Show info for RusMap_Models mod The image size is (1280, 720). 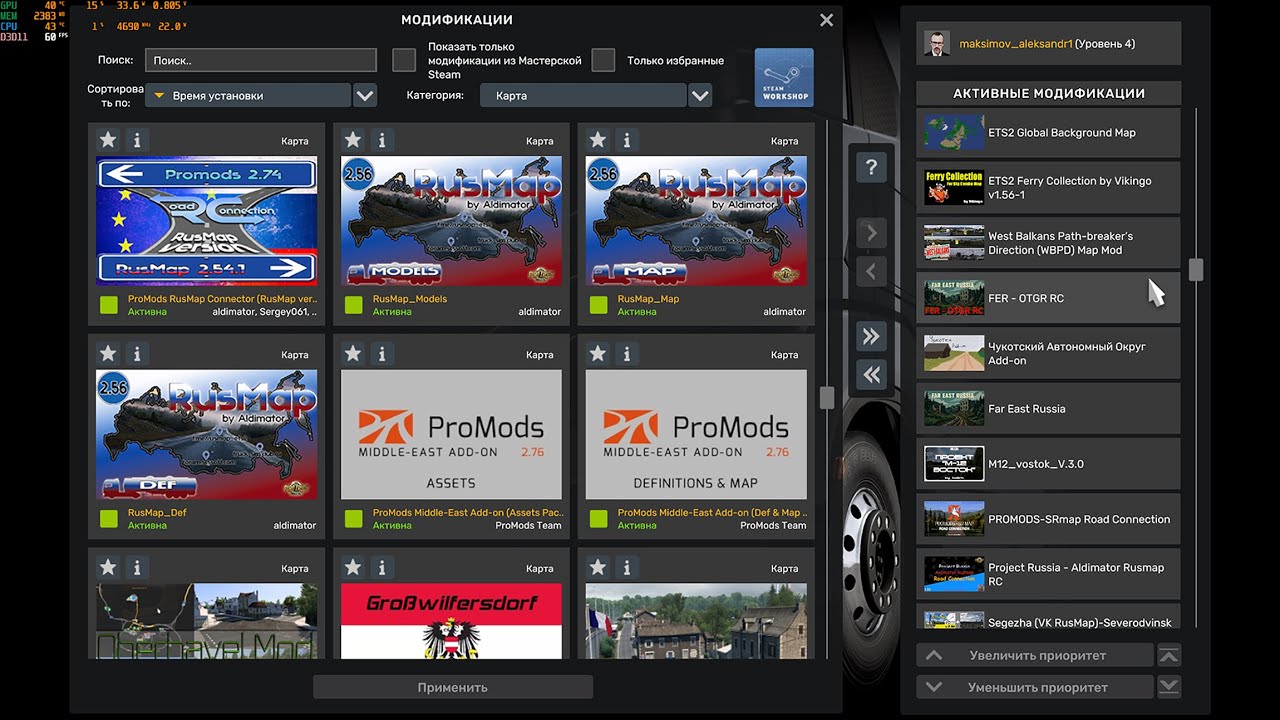(x=382, y=140)
